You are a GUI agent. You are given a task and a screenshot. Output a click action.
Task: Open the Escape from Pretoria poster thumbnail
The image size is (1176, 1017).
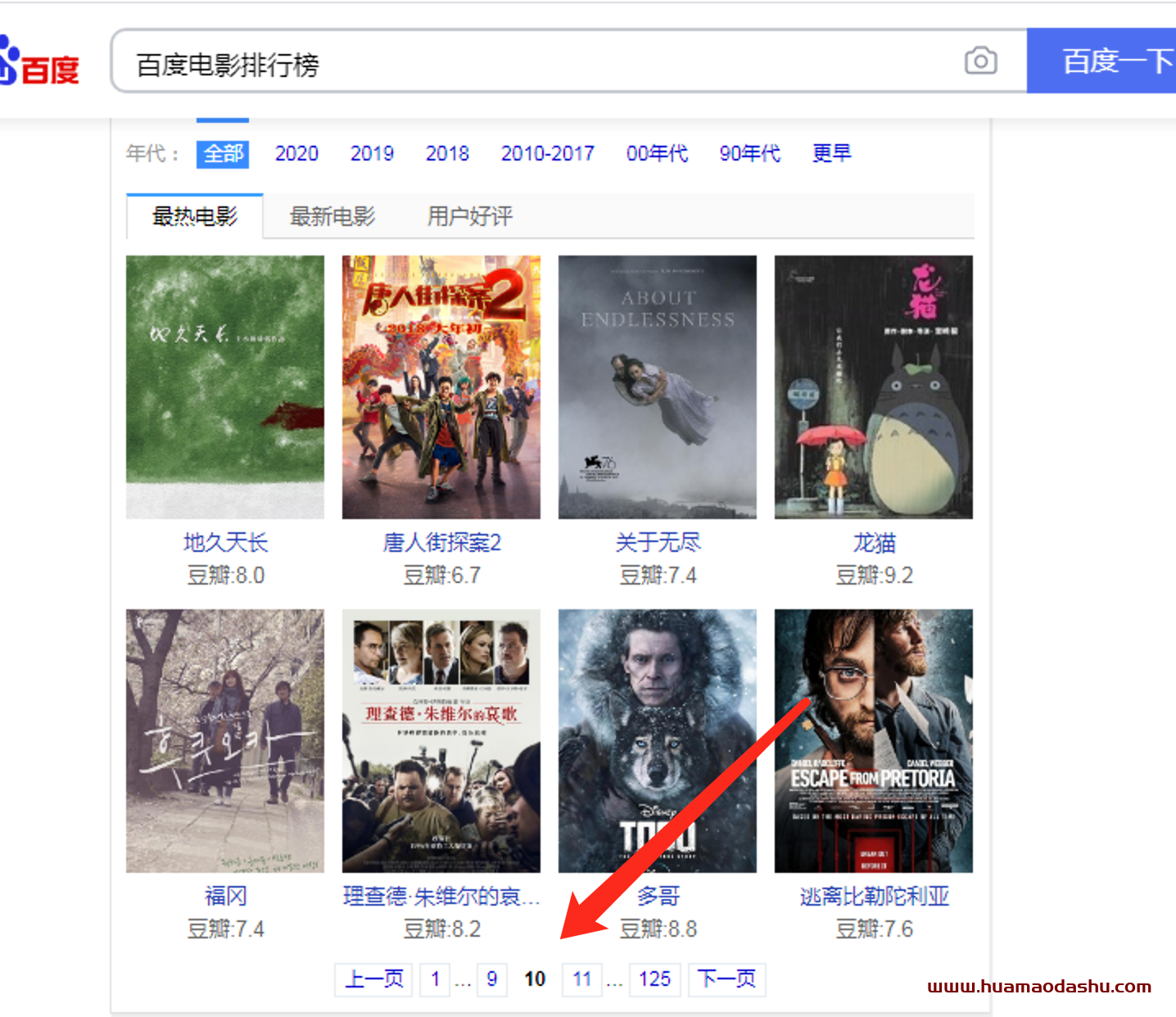(x=874, y=741)
